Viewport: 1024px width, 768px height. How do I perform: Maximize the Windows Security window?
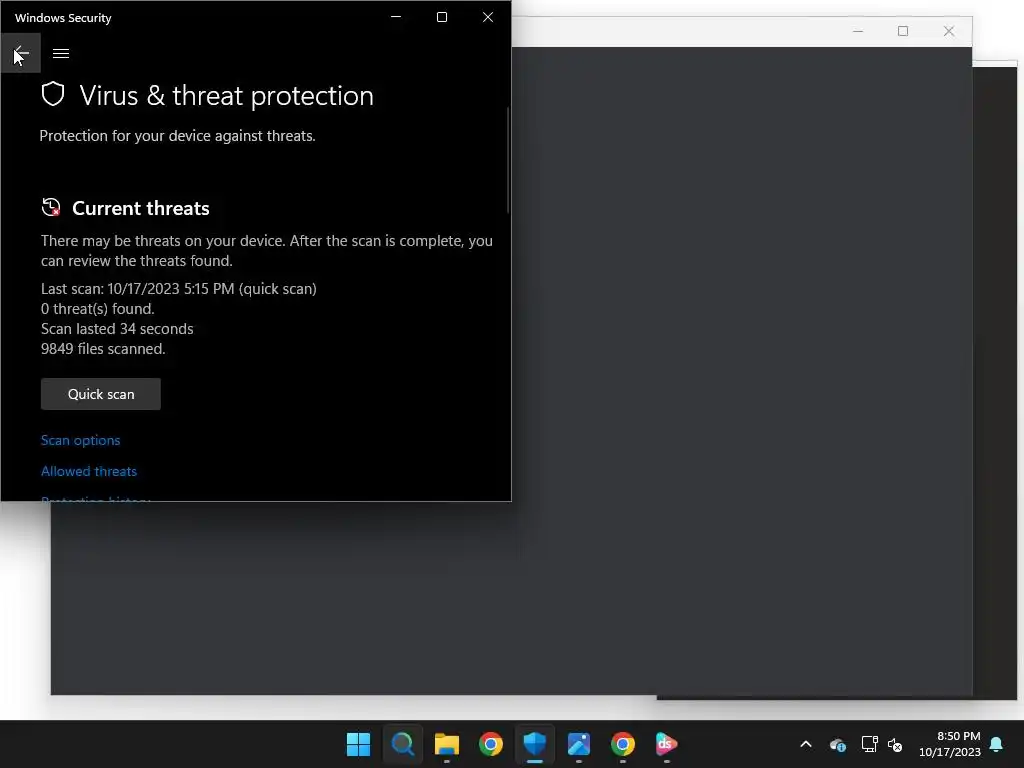[442, 17]
